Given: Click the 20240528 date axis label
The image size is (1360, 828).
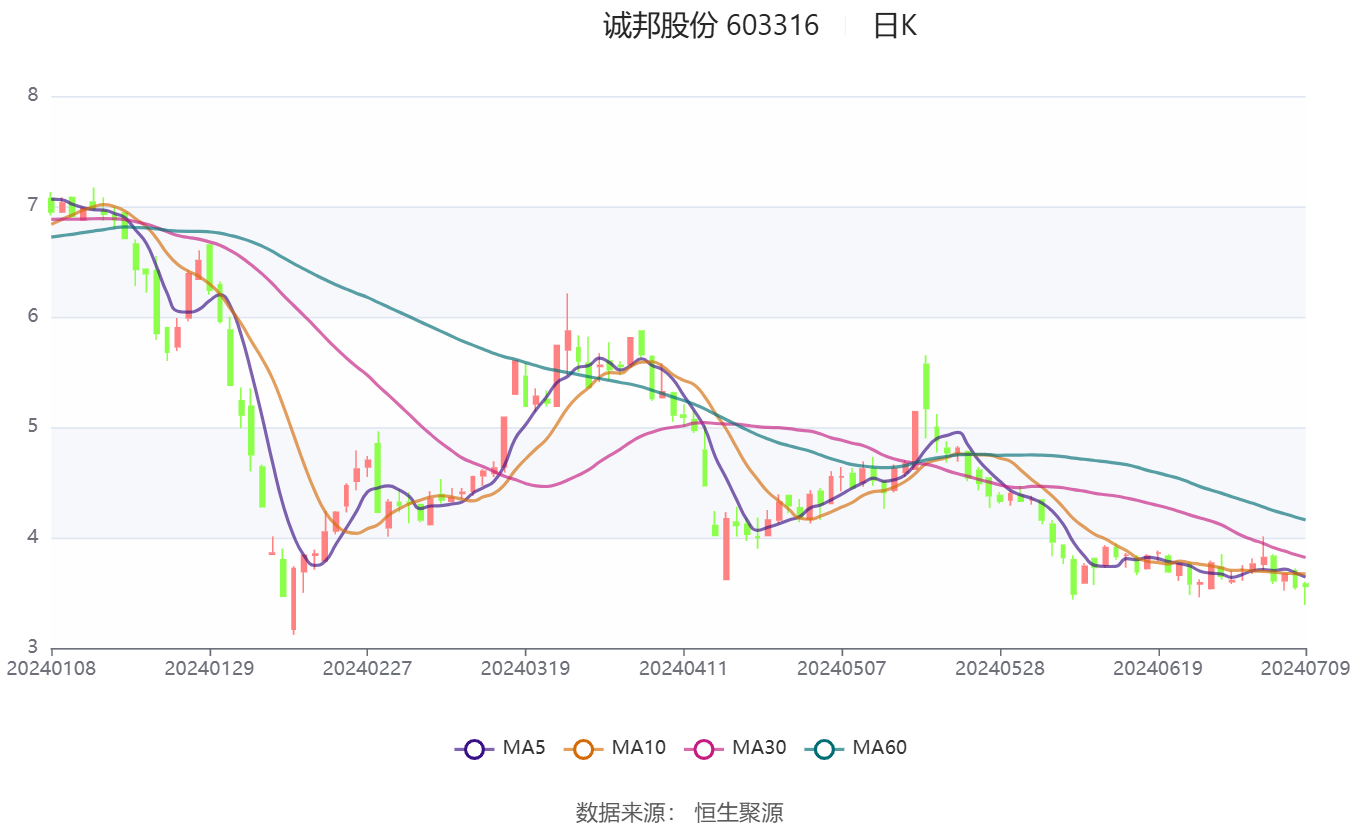Looking at the screenshot, I should point(999,668).
